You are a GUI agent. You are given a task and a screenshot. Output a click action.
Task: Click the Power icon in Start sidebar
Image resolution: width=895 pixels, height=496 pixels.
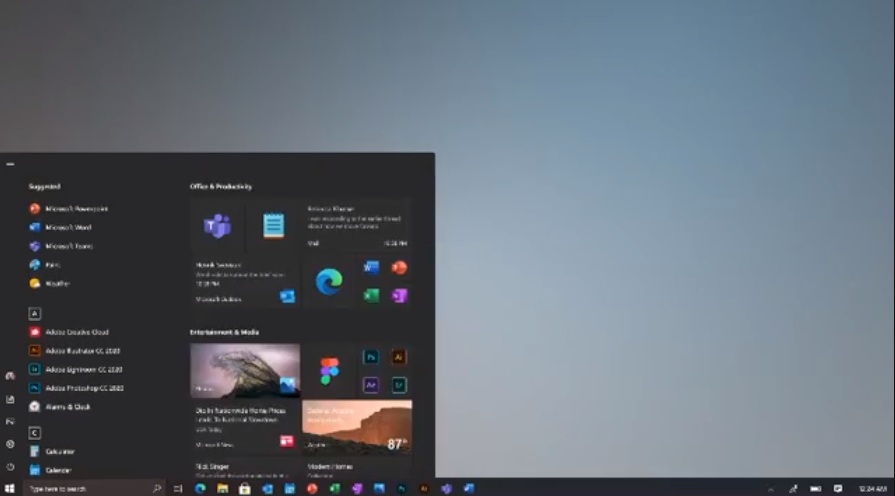10,466
